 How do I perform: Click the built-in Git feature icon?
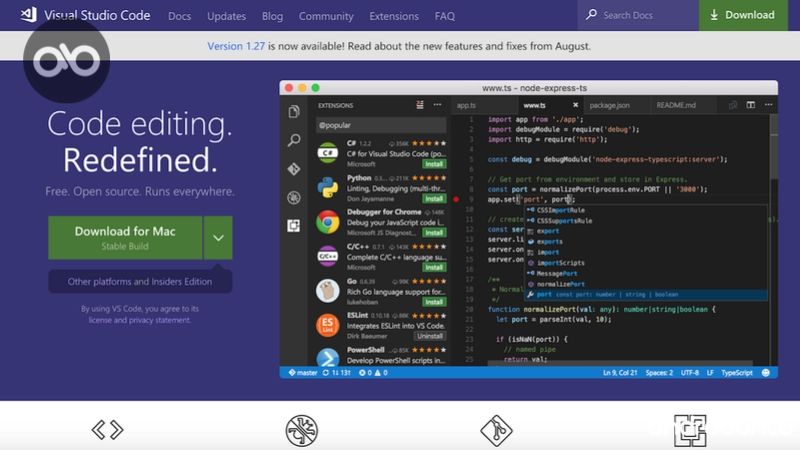click(x=496, y=430)
